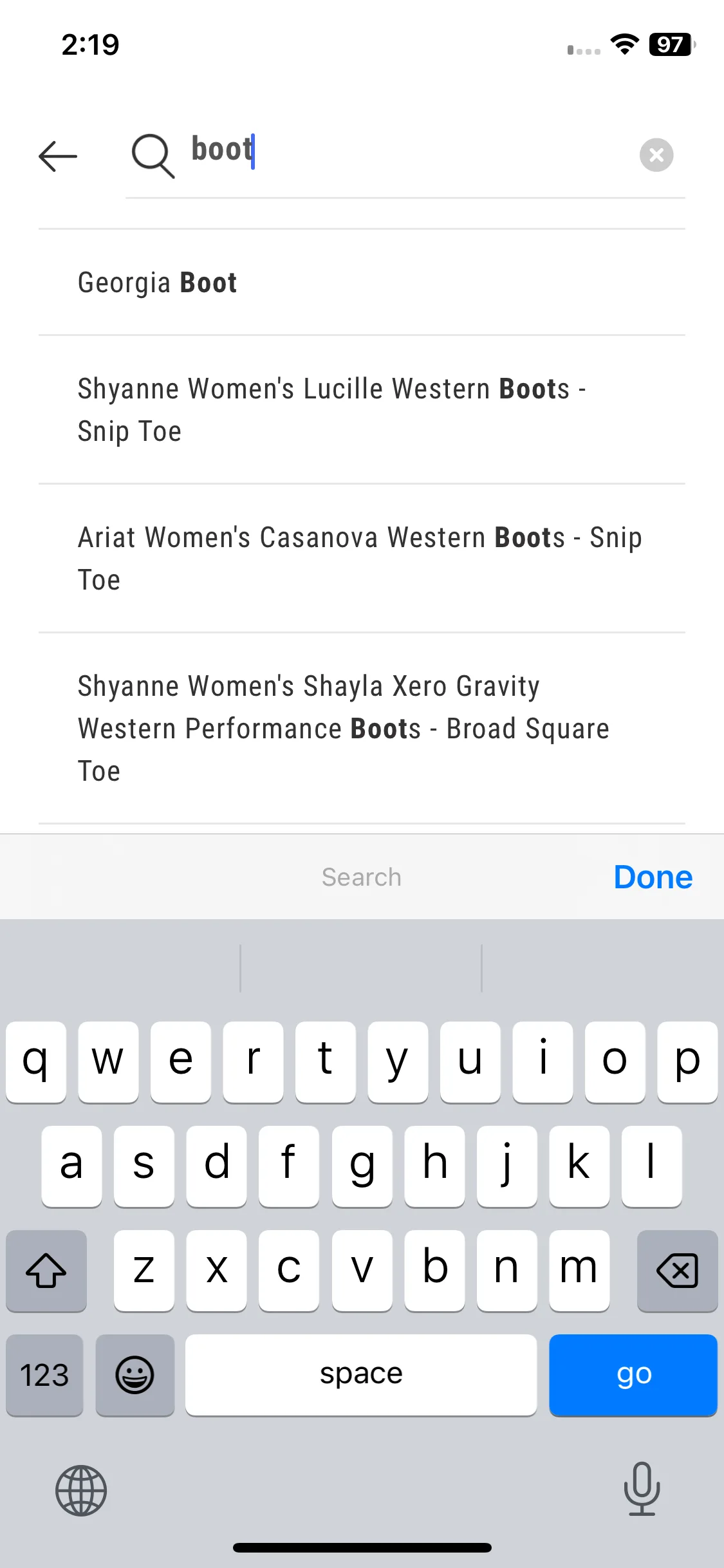Select the Shyanne Lucille Western Boots suggestion
The height and width of the screenshot is (1568, 724).
point(362,410)
